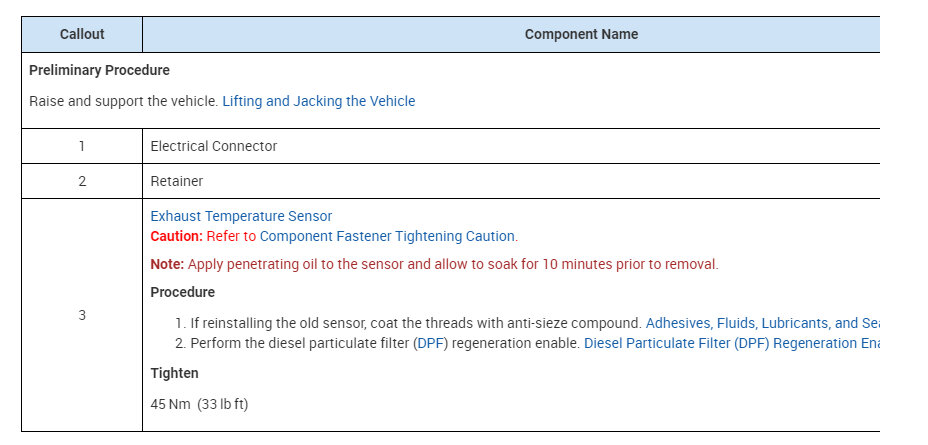Image resolution: width=928 pixels, height=445 pixels.
Task: Click the Exhaust Temperature Sensor link
Action: 241,216
